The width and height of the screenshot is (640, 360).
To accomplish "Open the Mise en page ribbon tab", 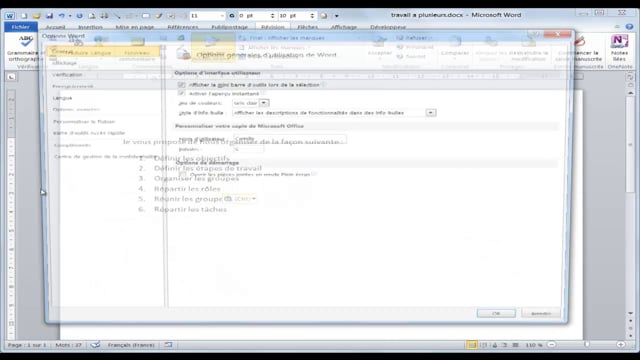I will [135, 27].
